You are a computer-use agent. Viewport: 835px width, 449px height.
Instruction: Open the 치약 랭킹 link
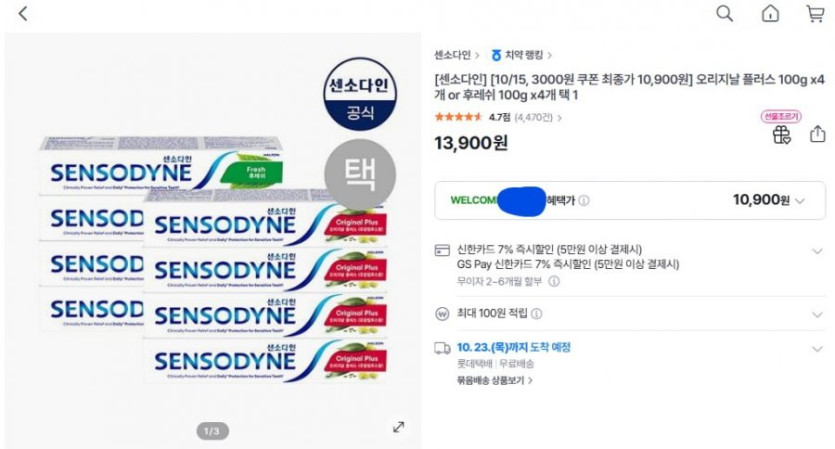click(521, 55)
